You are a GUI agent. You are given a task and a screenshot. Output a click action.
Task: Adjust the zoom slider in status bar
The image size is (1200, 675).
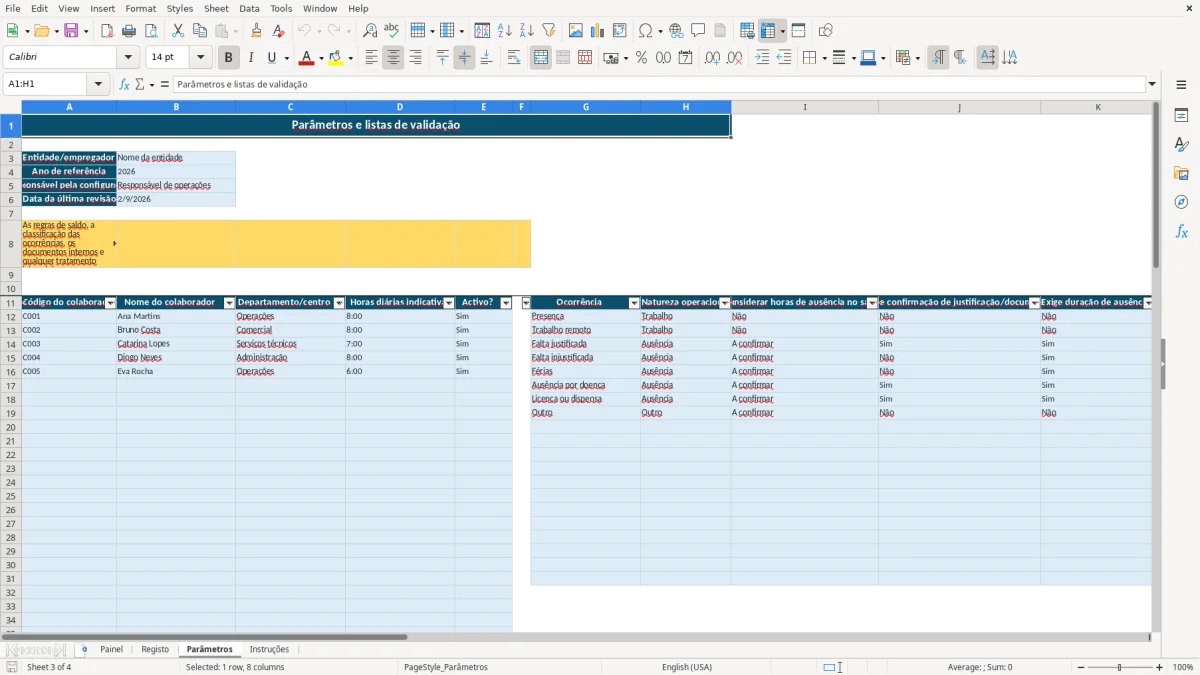(1119, 667)
